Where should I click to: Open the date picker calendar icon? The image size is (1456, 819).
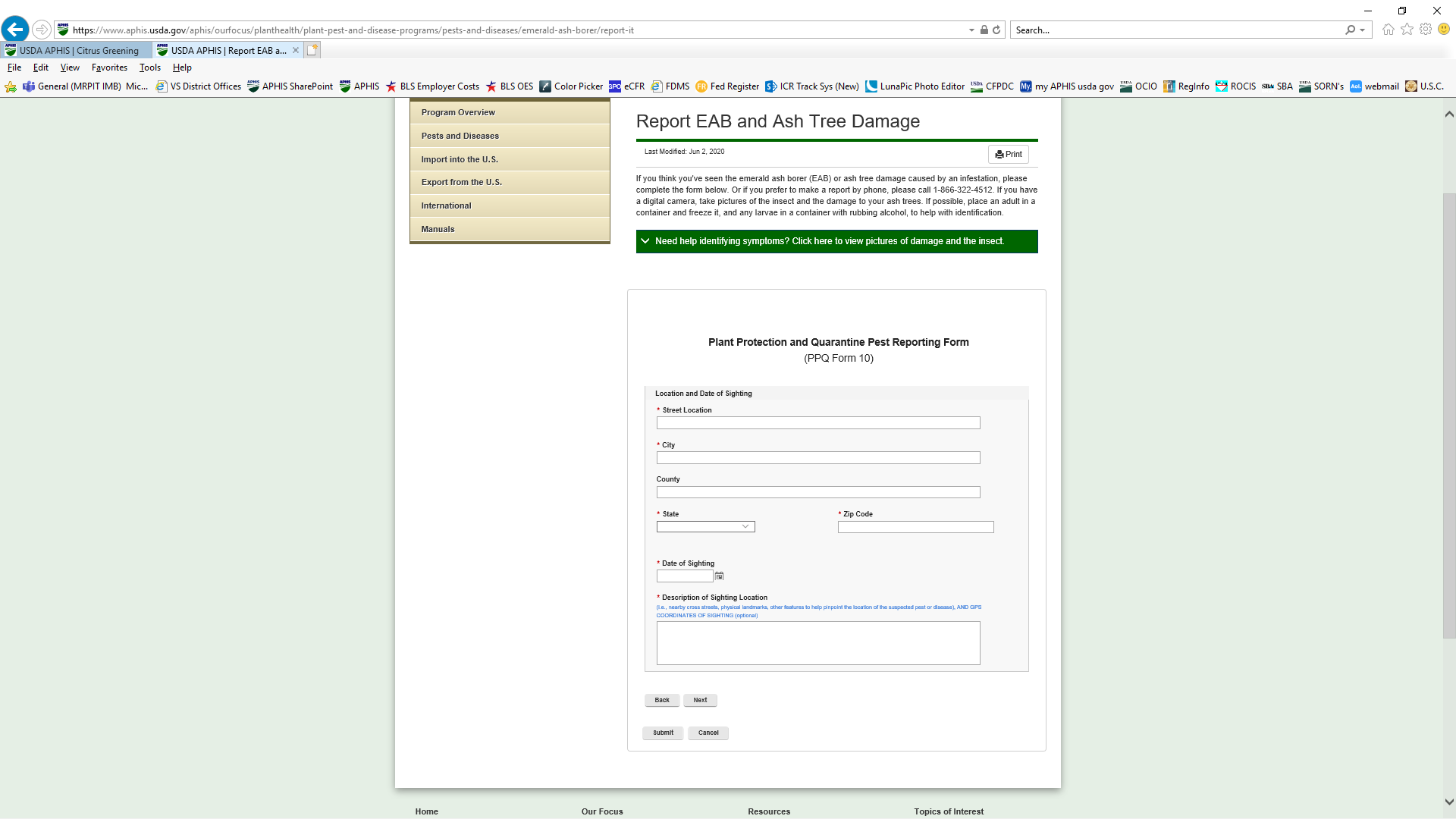point(719,576)
